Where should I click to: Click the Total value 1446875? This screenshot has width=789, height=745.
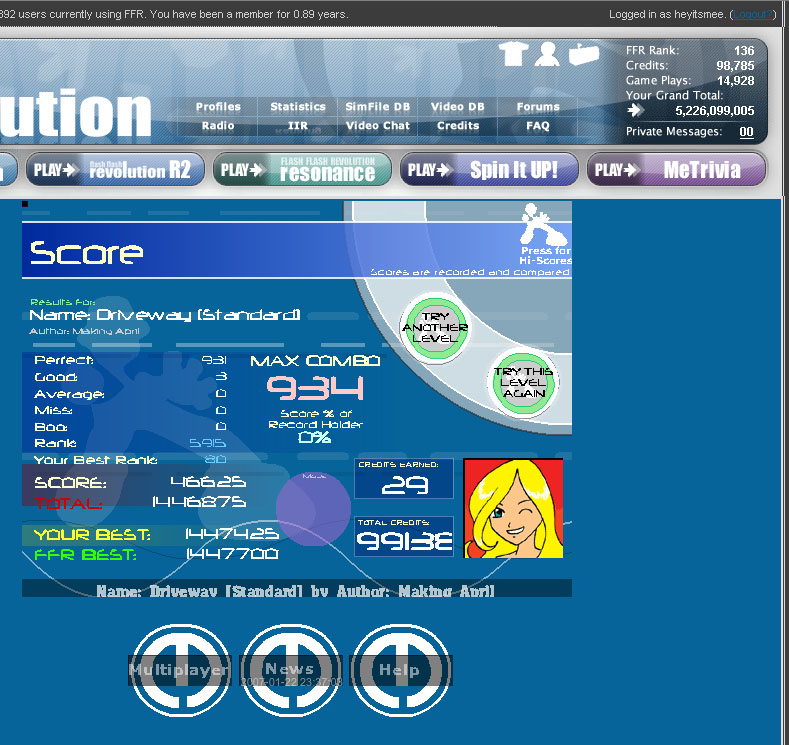[x=199, y=502]
